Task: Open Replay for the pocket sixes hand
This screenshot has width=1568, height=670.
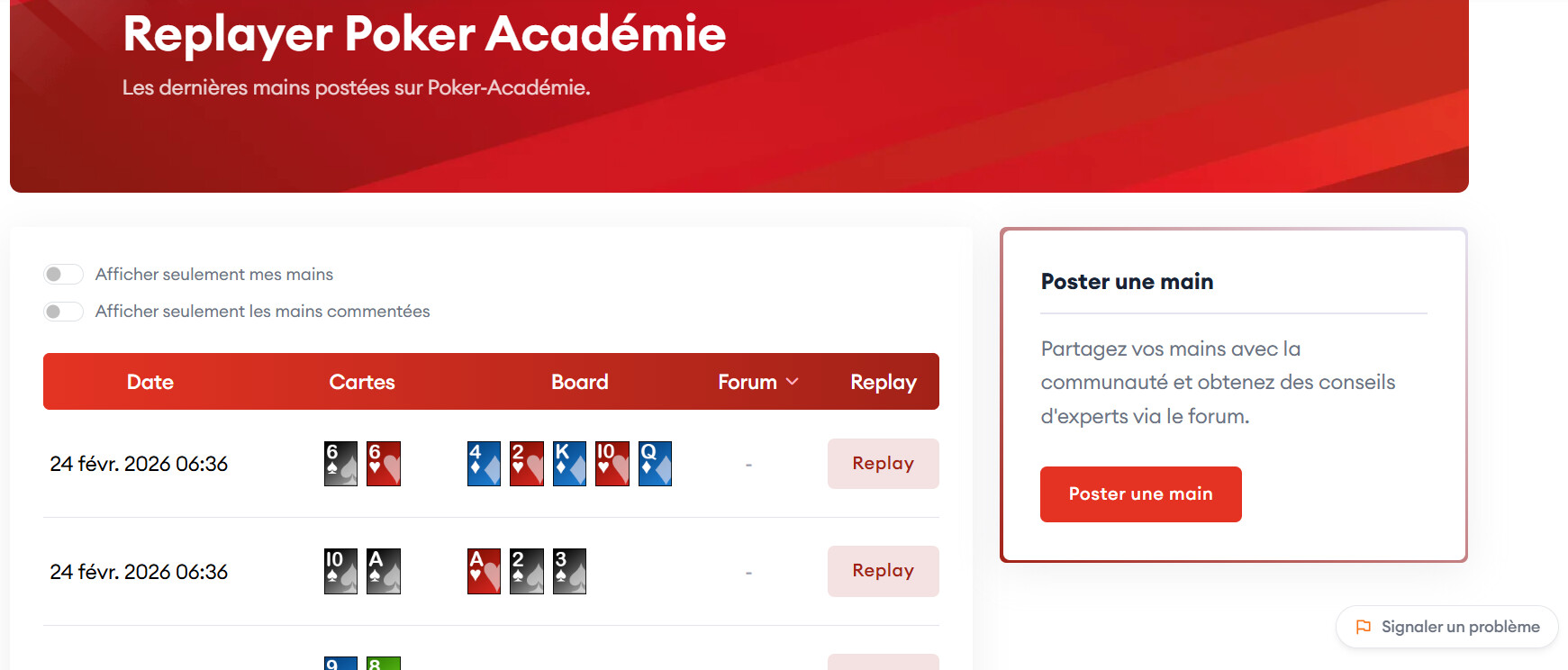Action: click(883, 464)
